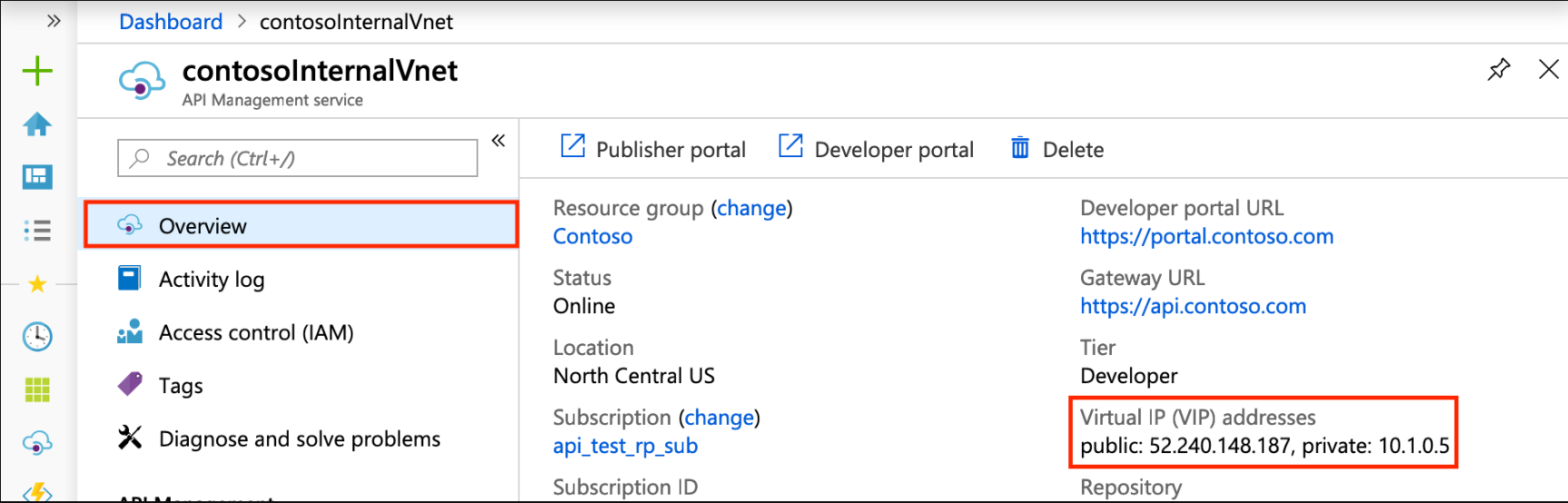This screenshot has width=1568, height=503.
Task: Click the Dashboard breadcrumb link
Action: [x=171, y=22]
